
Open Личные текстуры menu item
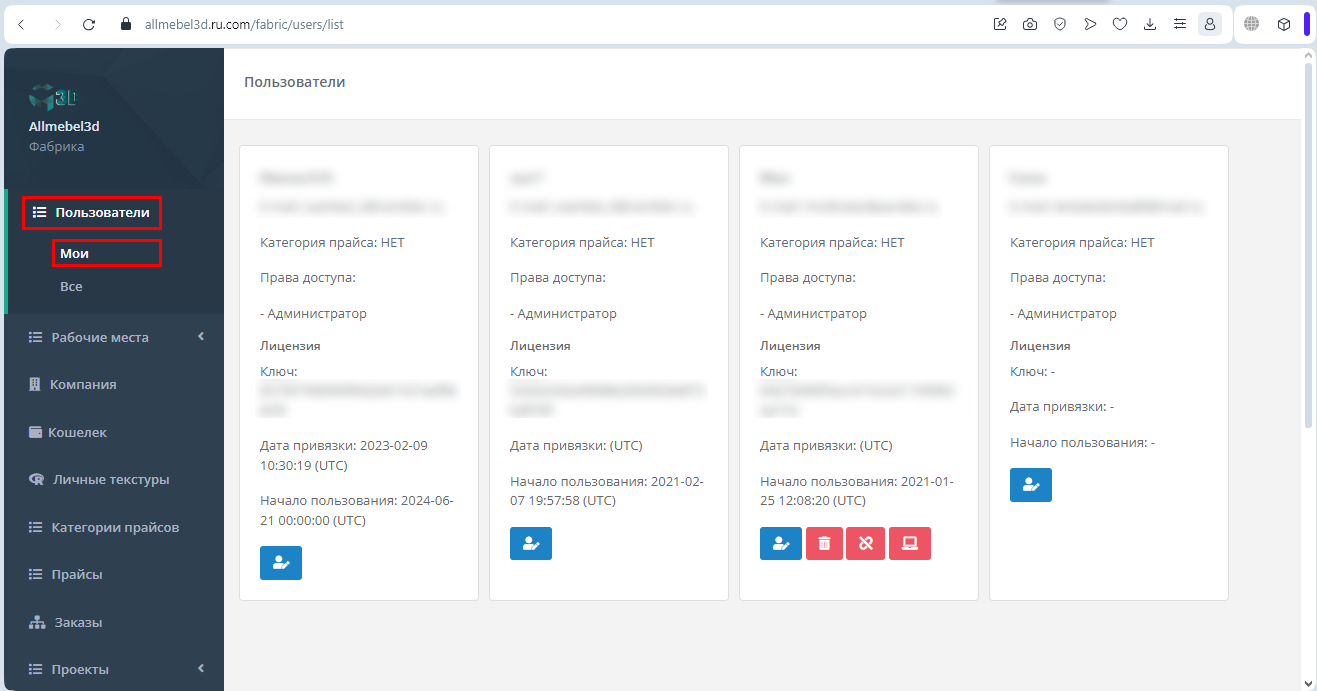coord(114,479)
